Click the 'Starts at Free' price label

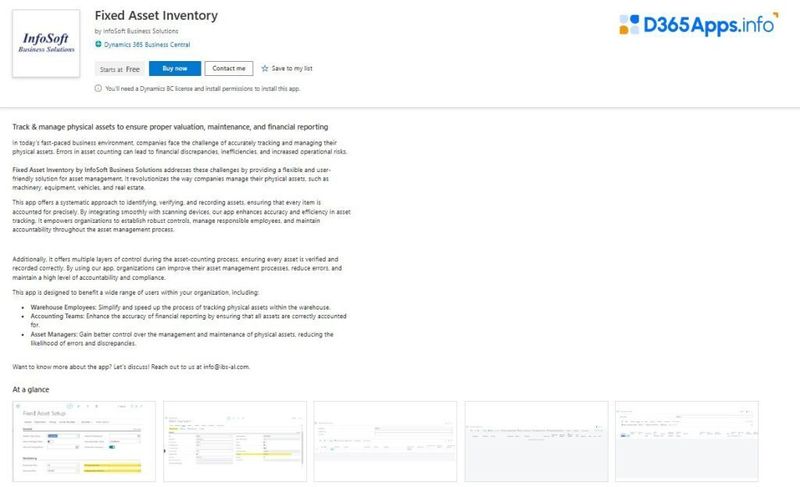pyautogui.click(x=120, y=69)
